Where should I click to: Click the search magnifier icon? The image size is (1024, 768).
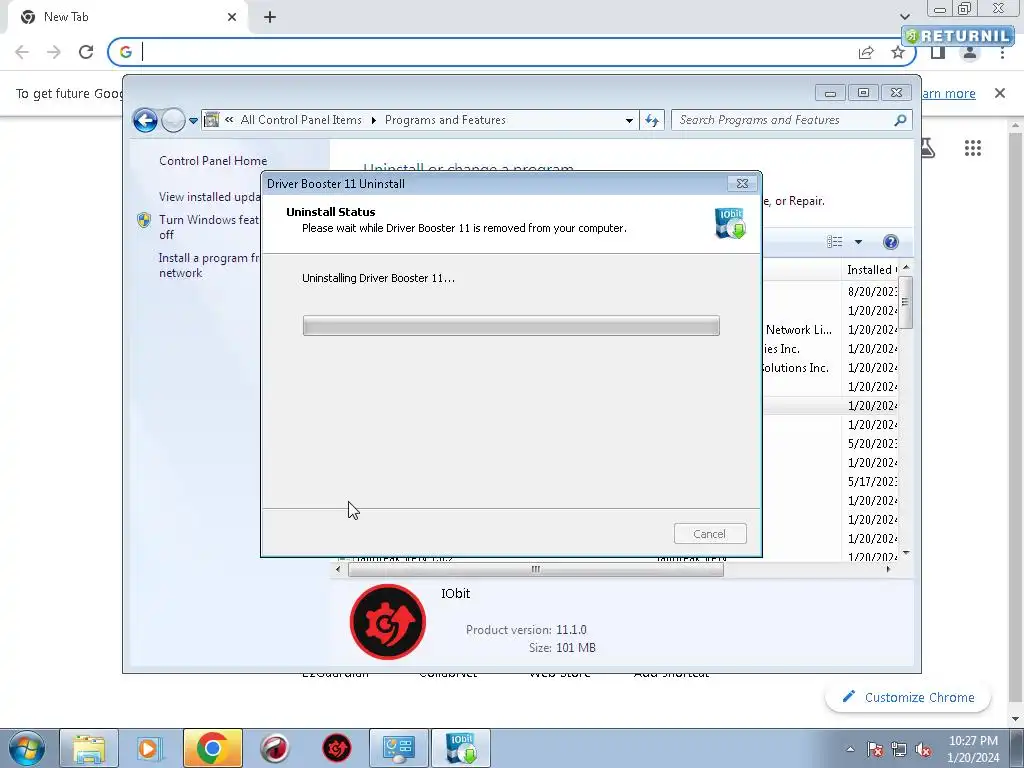[x=900, y=120]
